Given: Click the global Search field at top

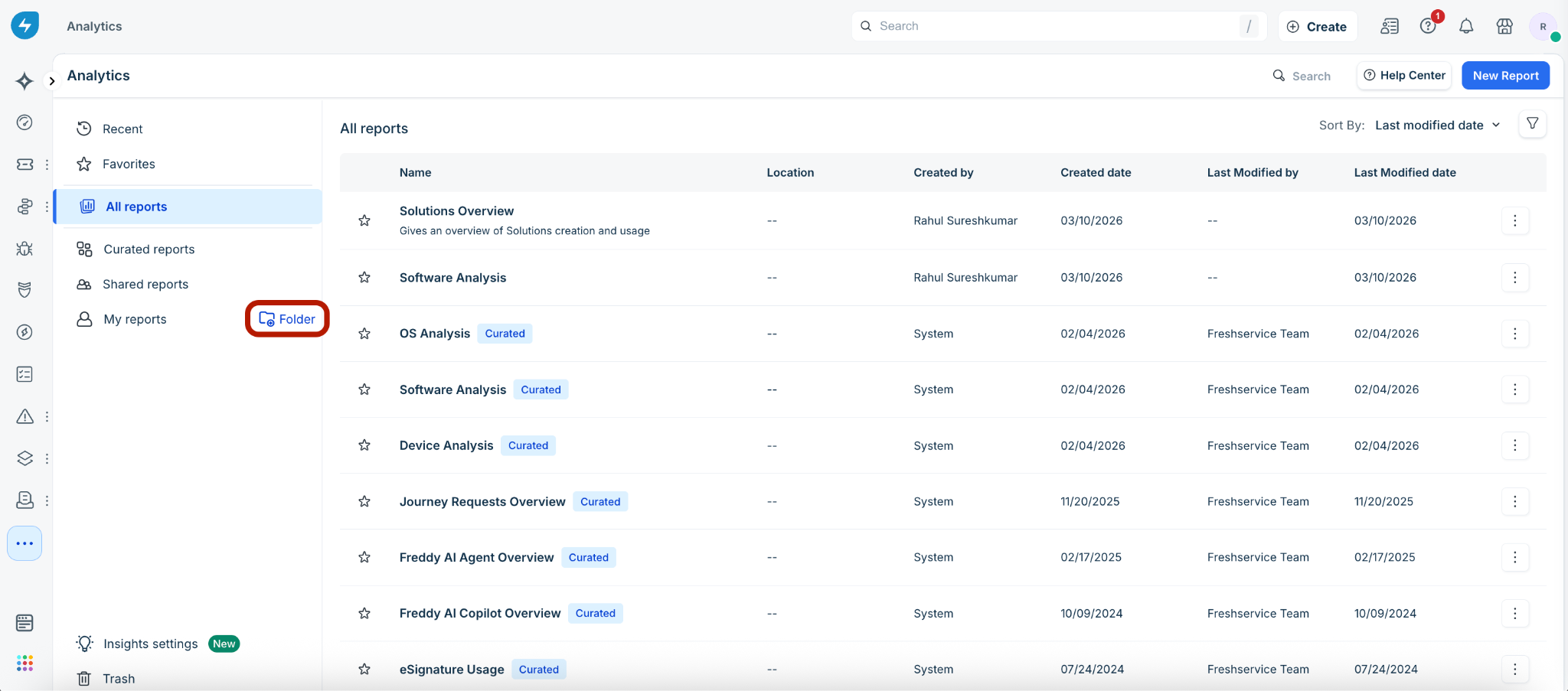Looking at the screenshot, I should click(x=1059, y=26).
